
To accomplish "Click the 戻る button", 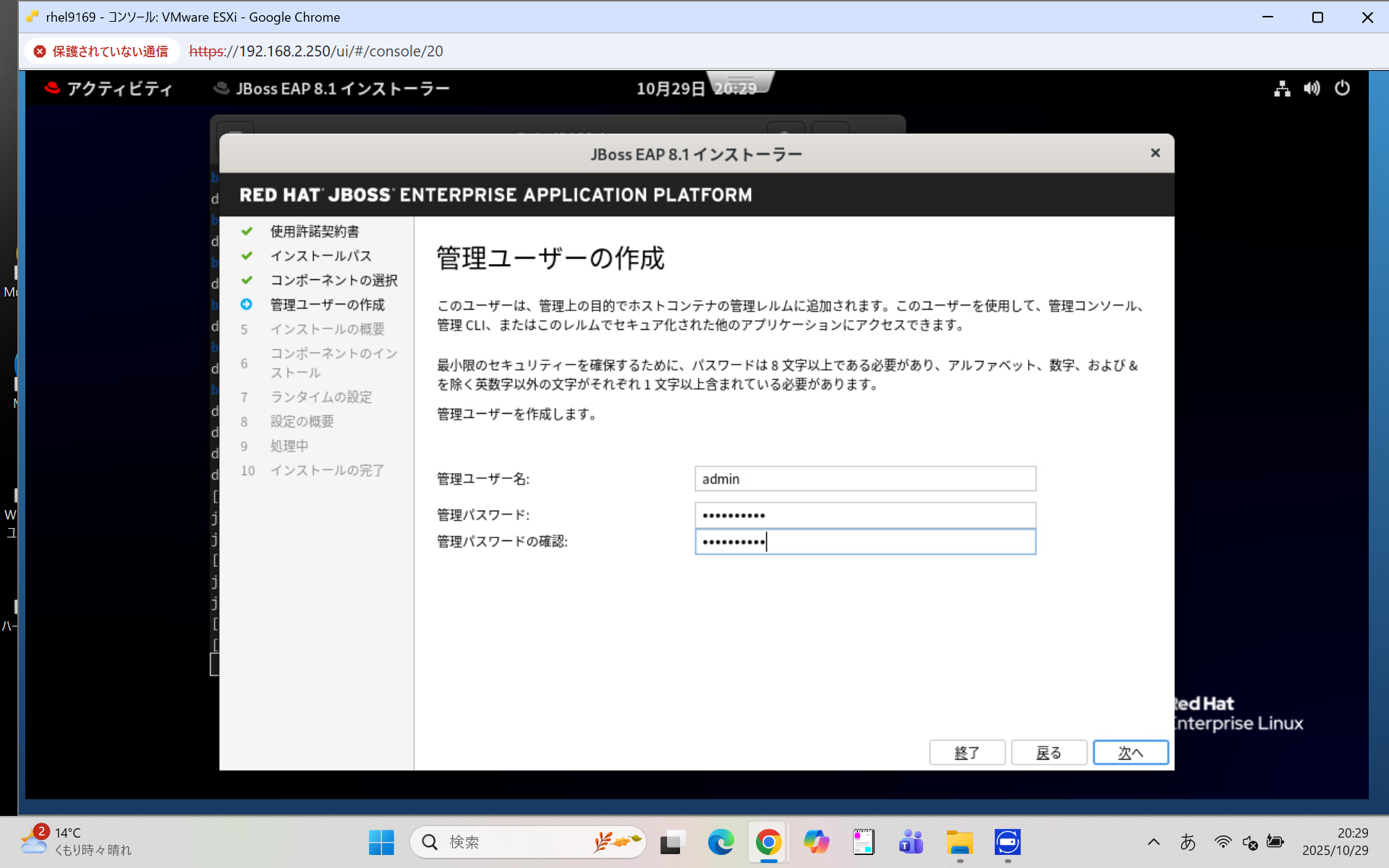I will [1048, 752].
